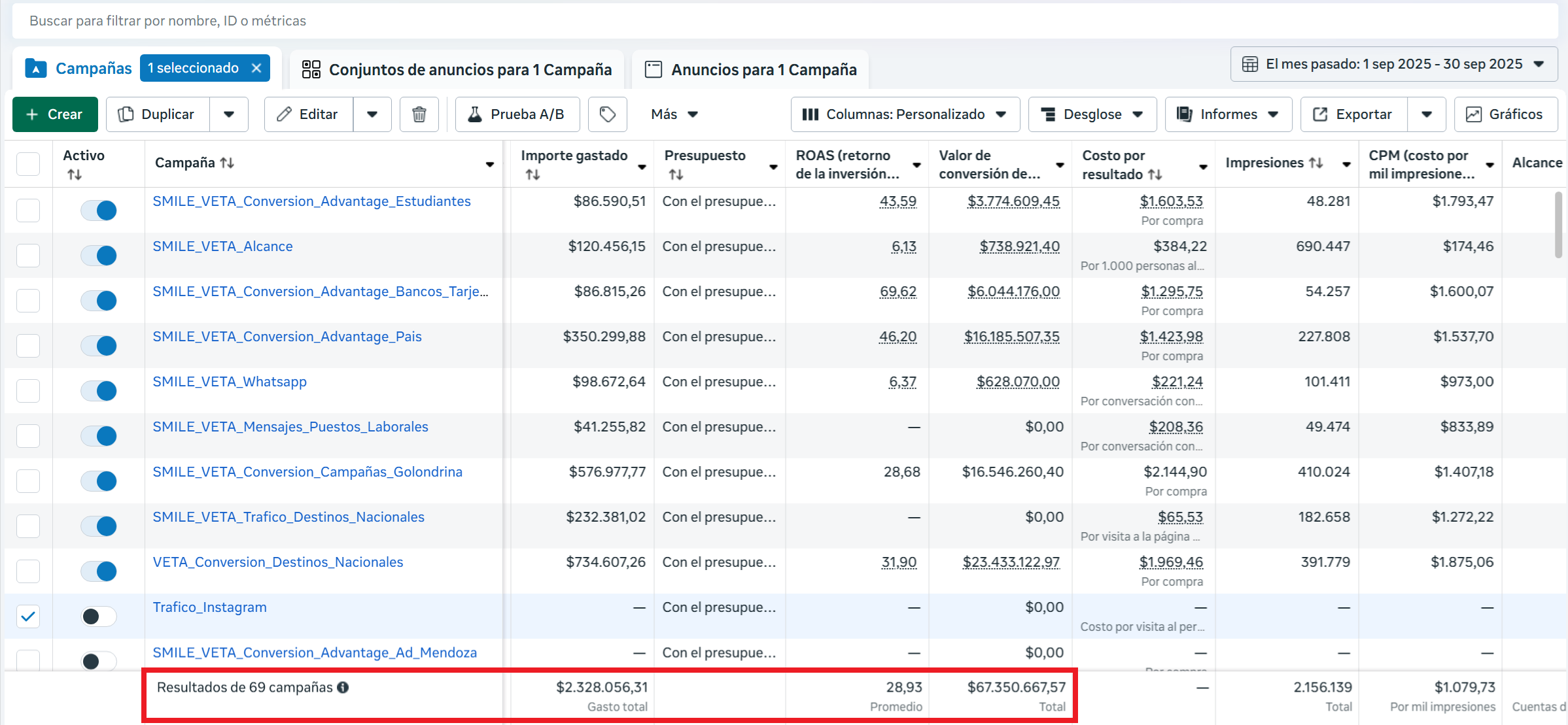The width and height of the screenshot is (1568, 725).
Task: Check the select-all checkbox in header
Action: [28, 163]
